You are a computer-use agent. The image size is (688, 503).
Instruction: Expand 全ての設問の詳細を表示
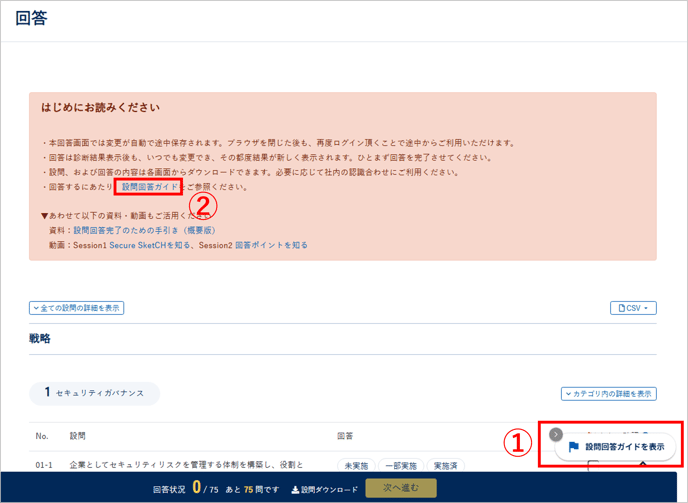[x=77, y=308]
